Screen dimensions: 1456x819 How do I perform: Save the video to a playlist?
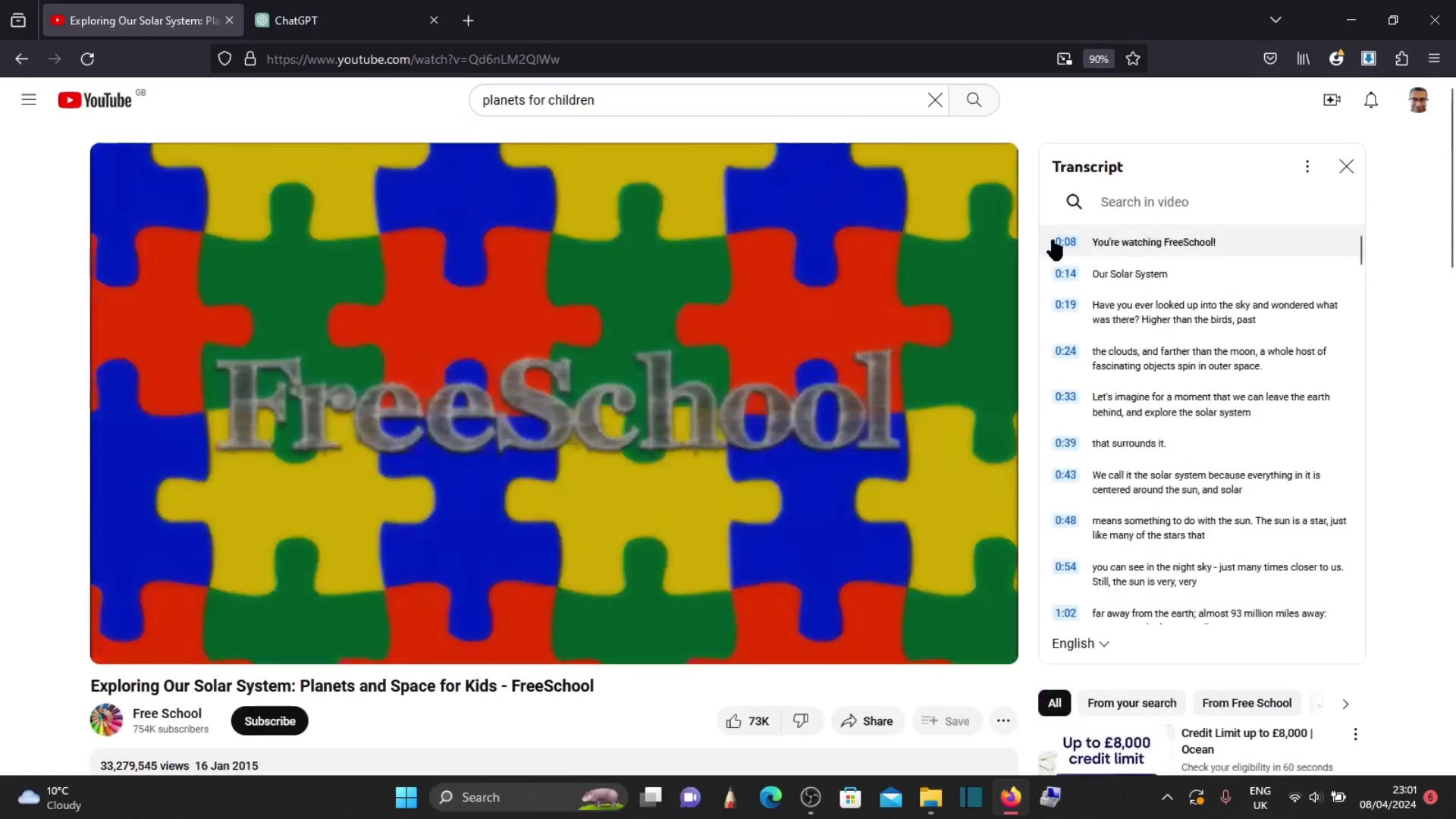click(x=946, y=721)
